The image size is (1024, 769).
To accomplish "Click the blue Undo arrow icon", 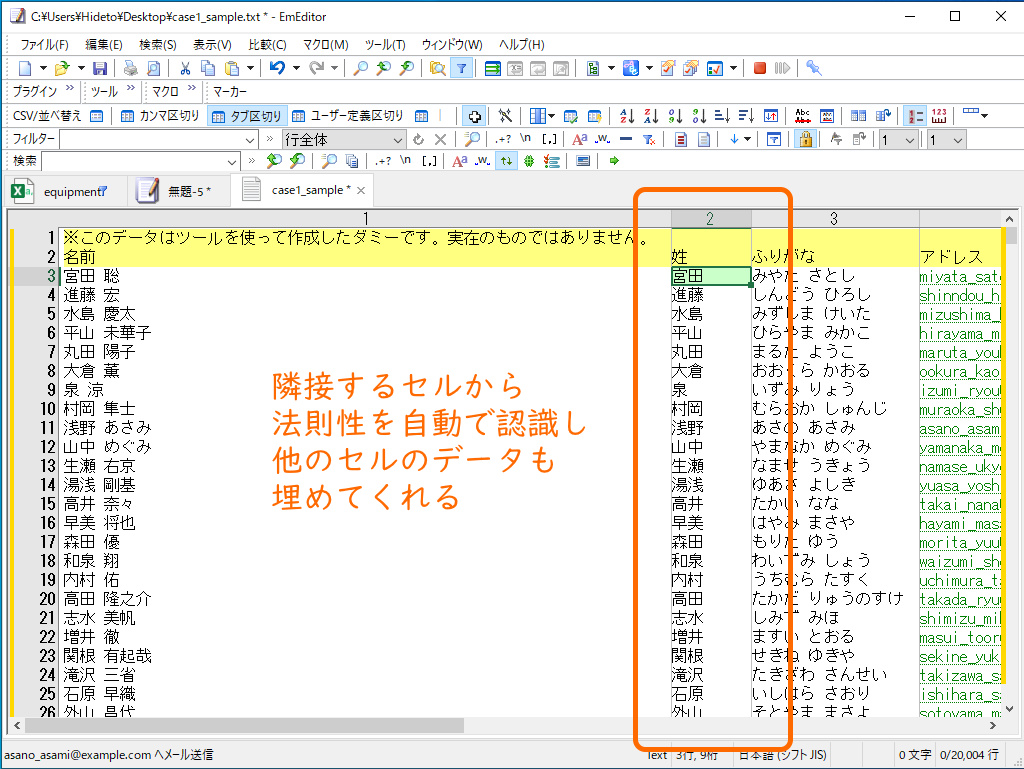I will [x=277, y=68].
